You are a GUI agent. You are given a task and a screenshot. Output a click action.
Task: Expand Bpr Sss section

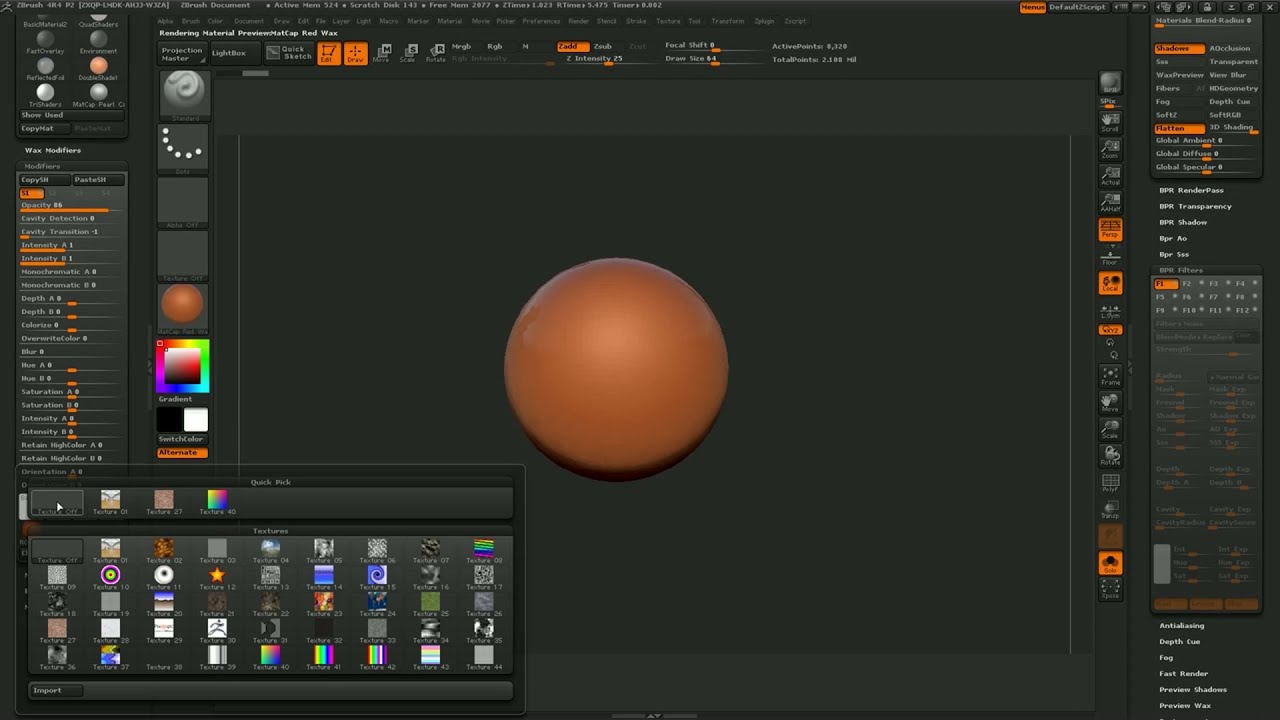click(1174, 254)
